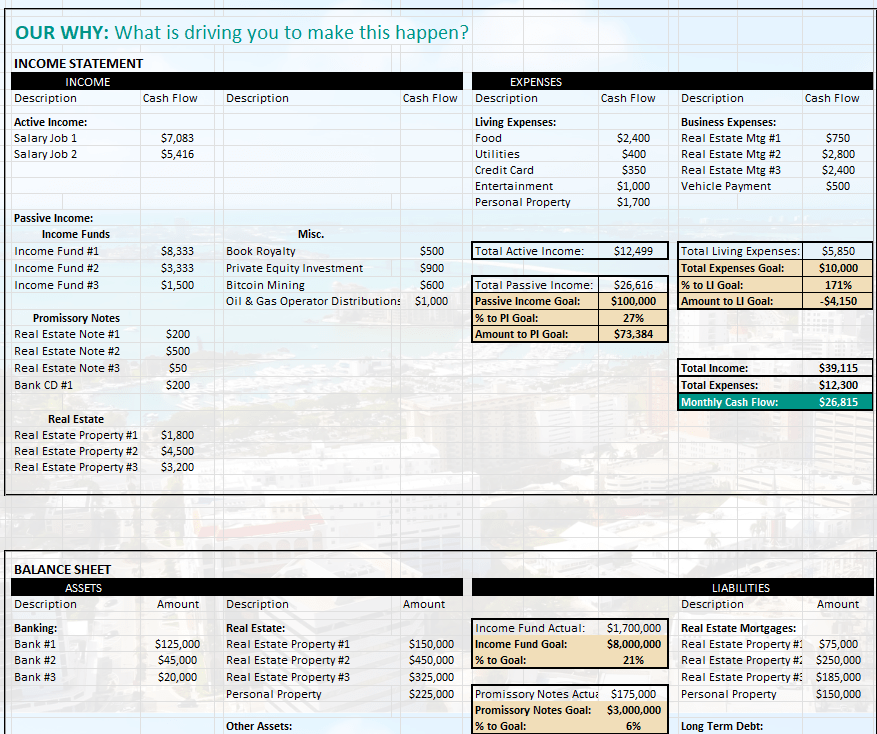
Task: Select the Bank #1 asset amount
Action: coord(177,645)
